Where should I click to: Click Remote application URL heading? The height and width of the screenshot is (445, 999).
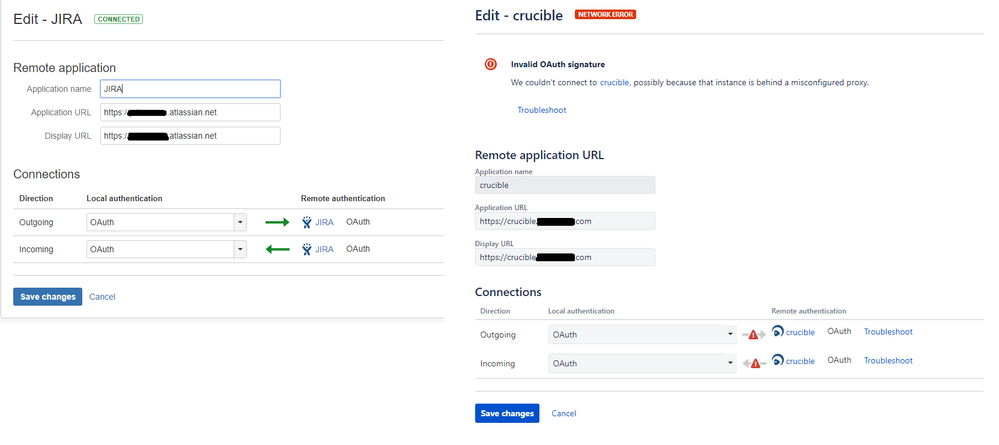click(x=540, y=155)
